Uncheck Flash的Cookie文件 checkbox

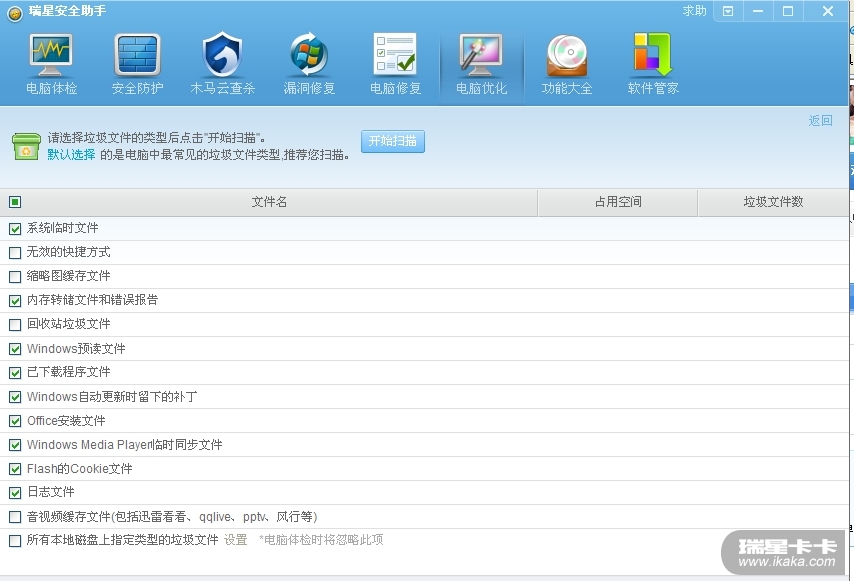coord(15,469)
